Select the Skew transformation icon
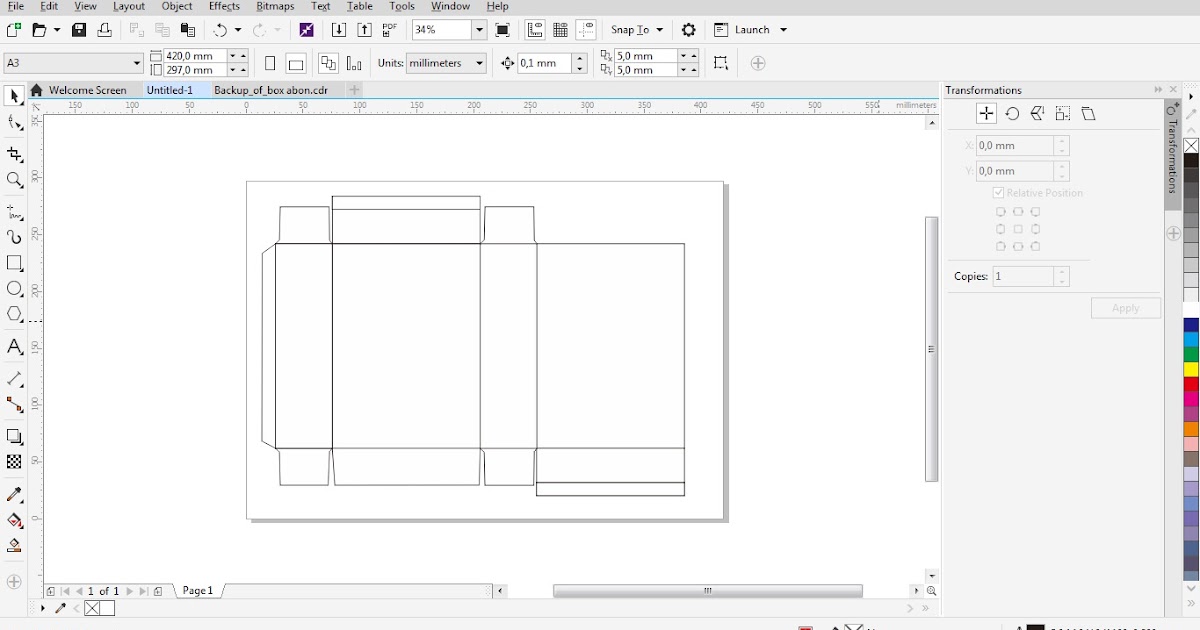 1089,113
